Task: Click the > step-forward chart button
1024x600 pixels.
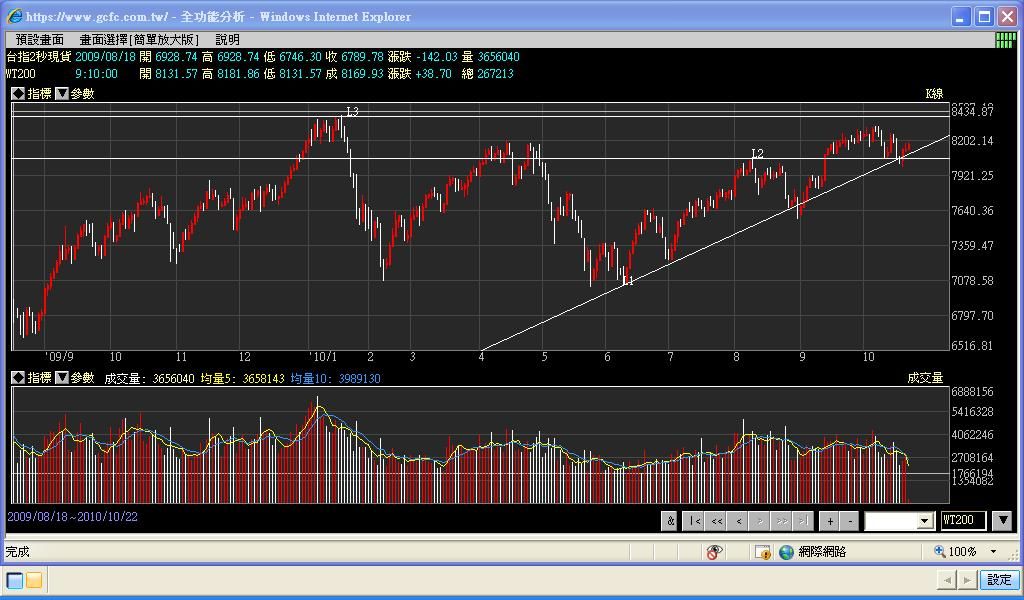Action: tap(760, 521)
